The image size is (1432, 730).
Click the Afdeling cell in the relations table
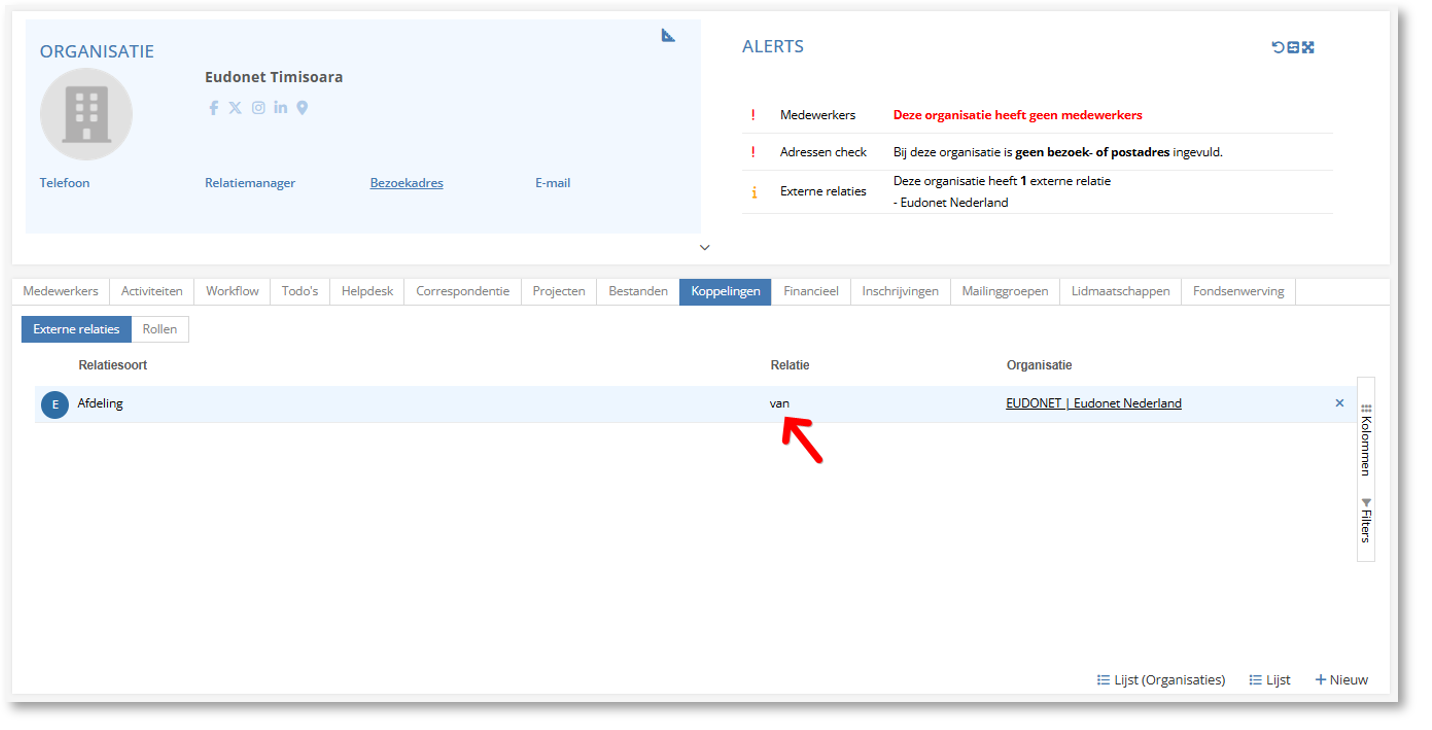pos(101,403)
